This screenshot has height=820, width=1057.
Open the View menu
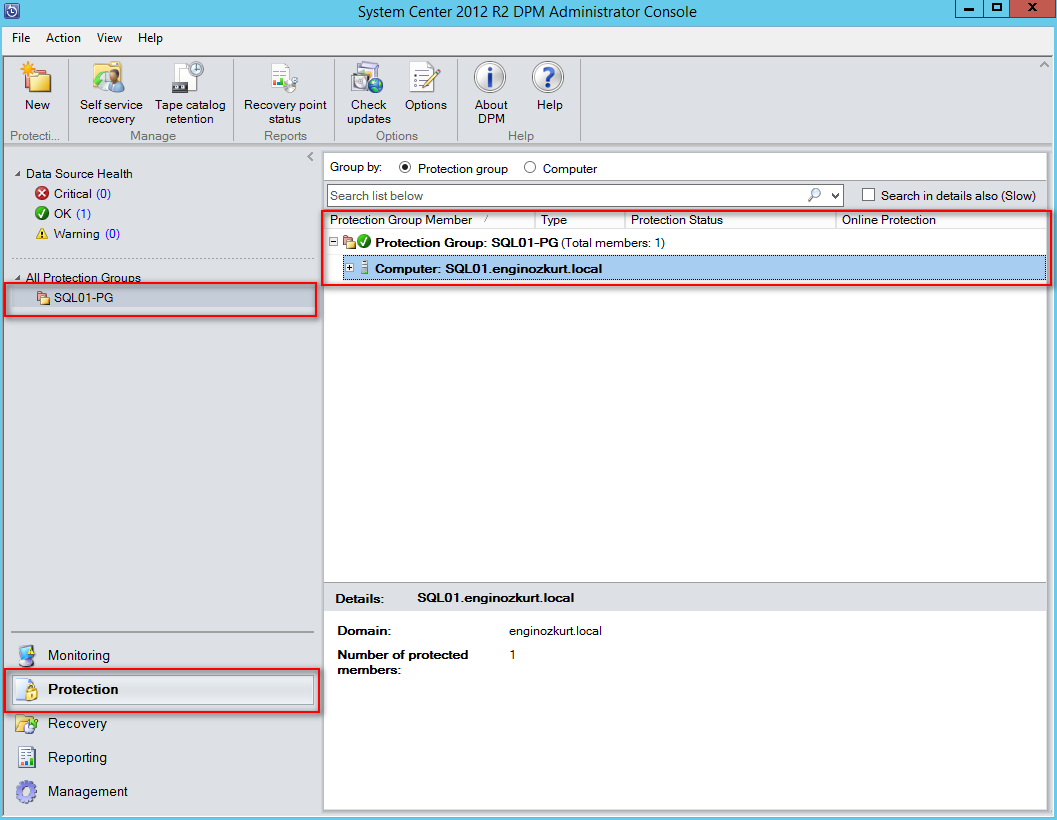click(109, 38)
